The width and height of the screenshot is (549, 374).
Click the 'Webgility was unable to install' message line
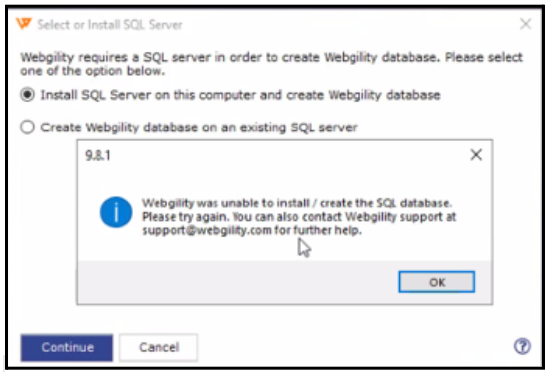click(x=297, y=203)
